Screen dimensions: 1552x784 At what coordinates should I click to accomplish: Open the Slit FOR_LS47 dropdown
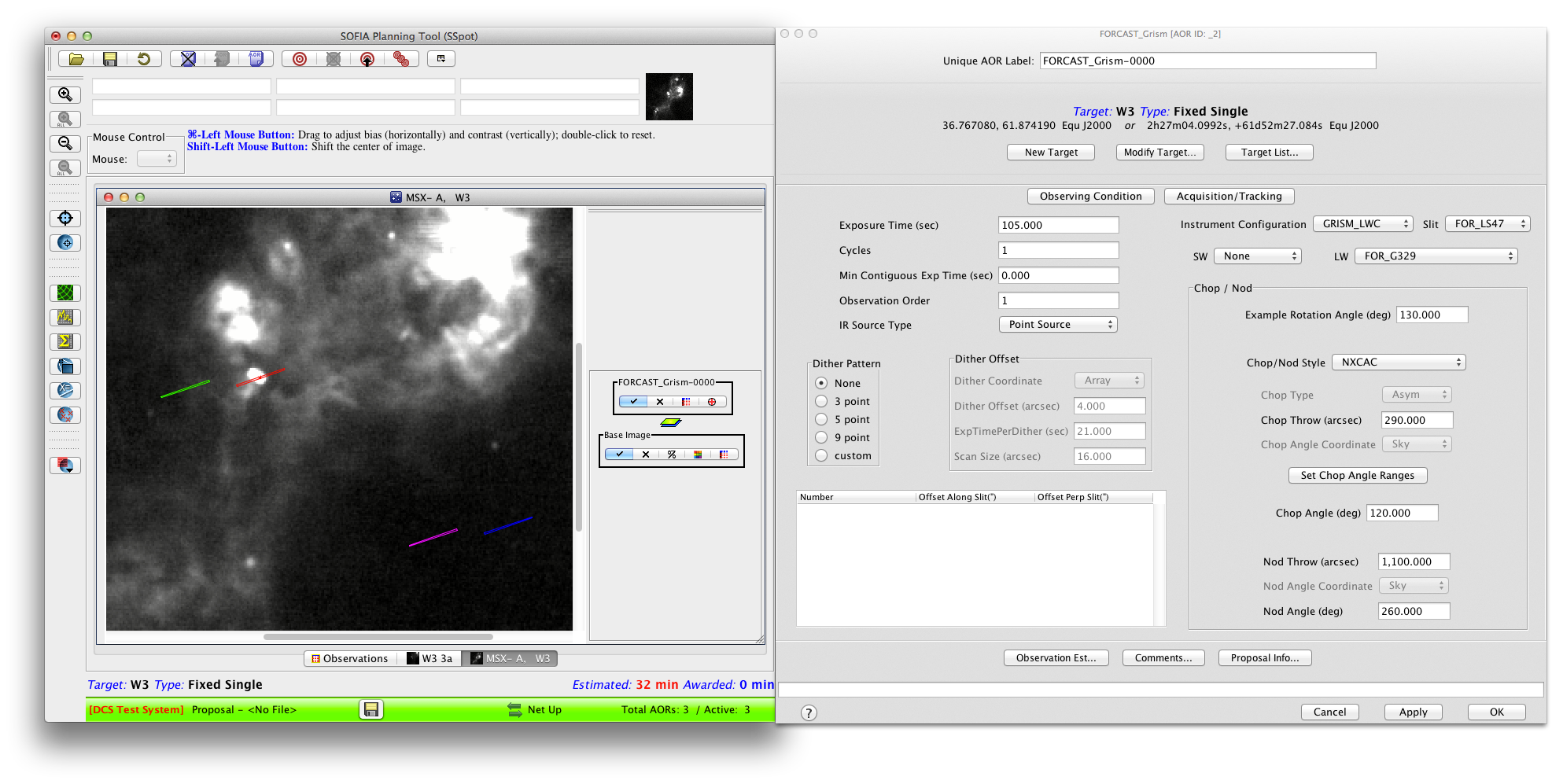tap(1487, 224)
